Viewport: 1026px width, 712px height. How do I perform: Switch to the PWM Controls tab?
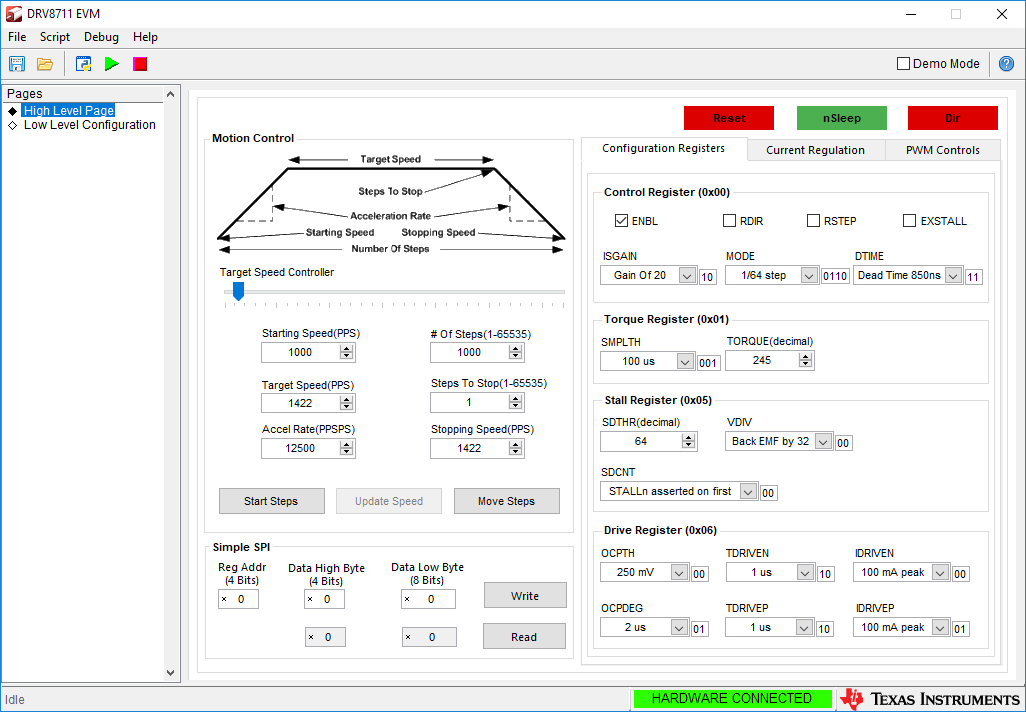(943, 150)
